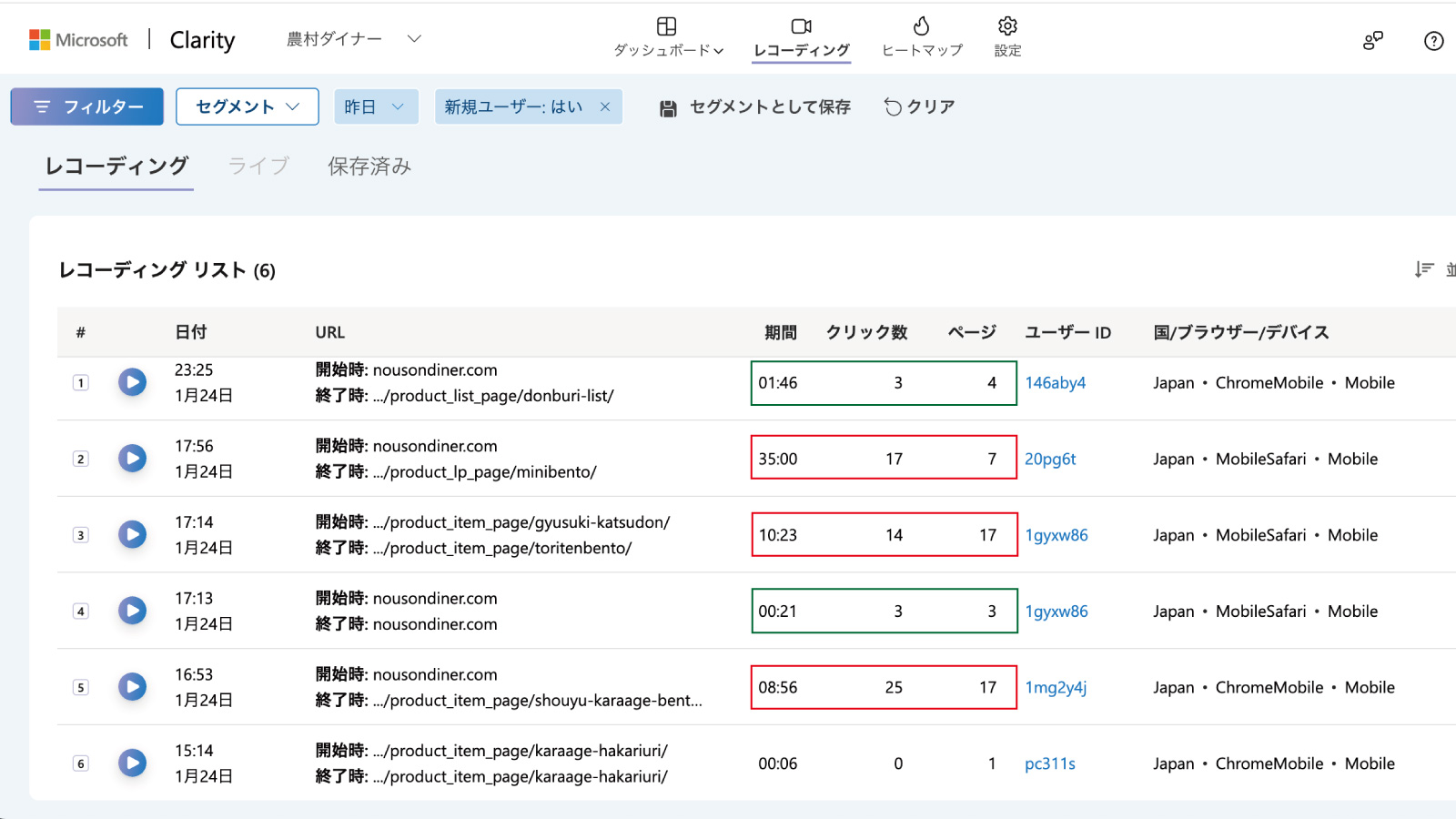Image resolution: width=1456 pixels, height=819 pixels.
Task: Play the recording from 23:25
Action: coord(132,382)
